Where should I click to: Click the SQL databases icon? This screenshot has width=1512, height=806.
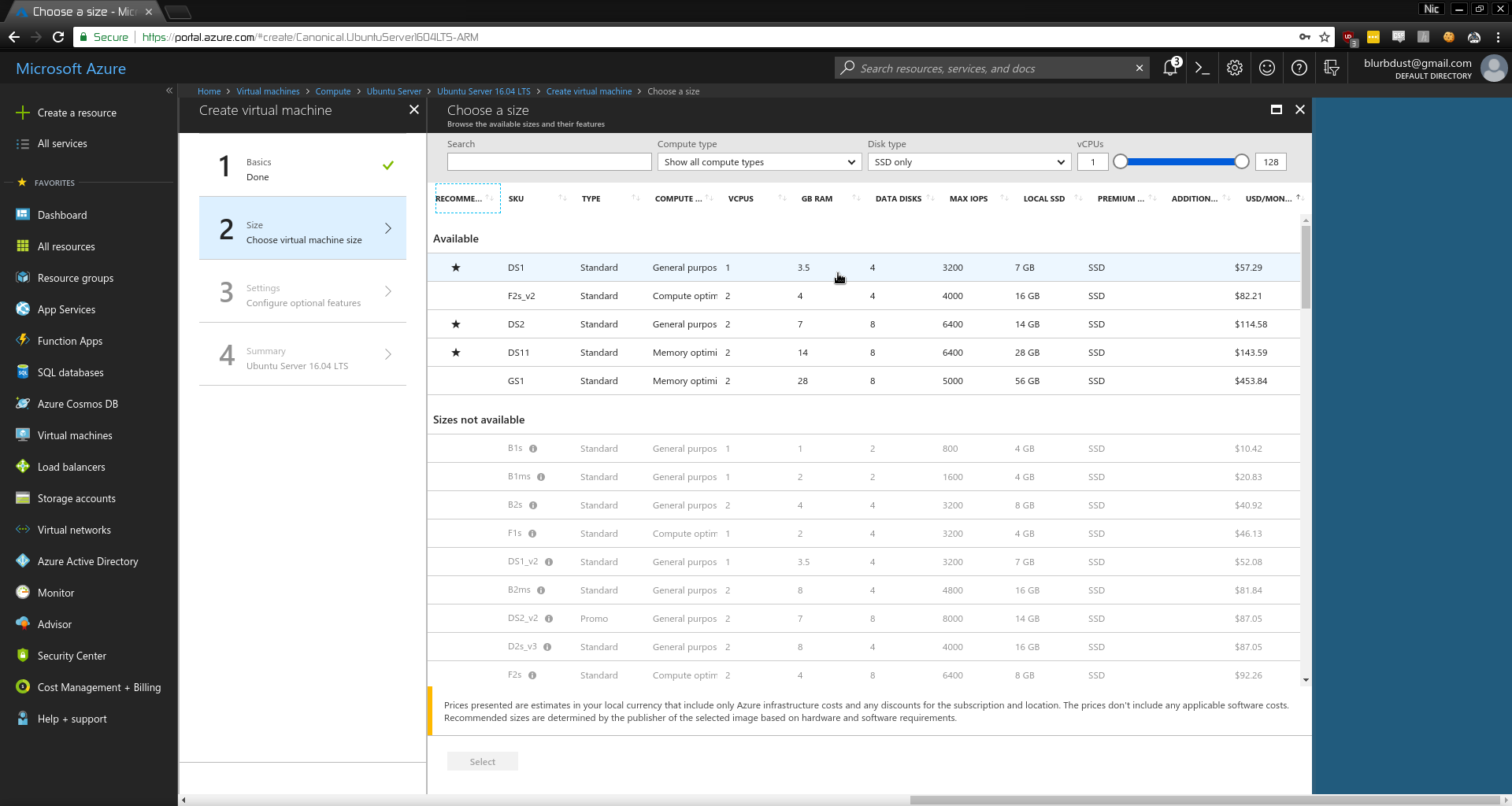pos(23,372)
